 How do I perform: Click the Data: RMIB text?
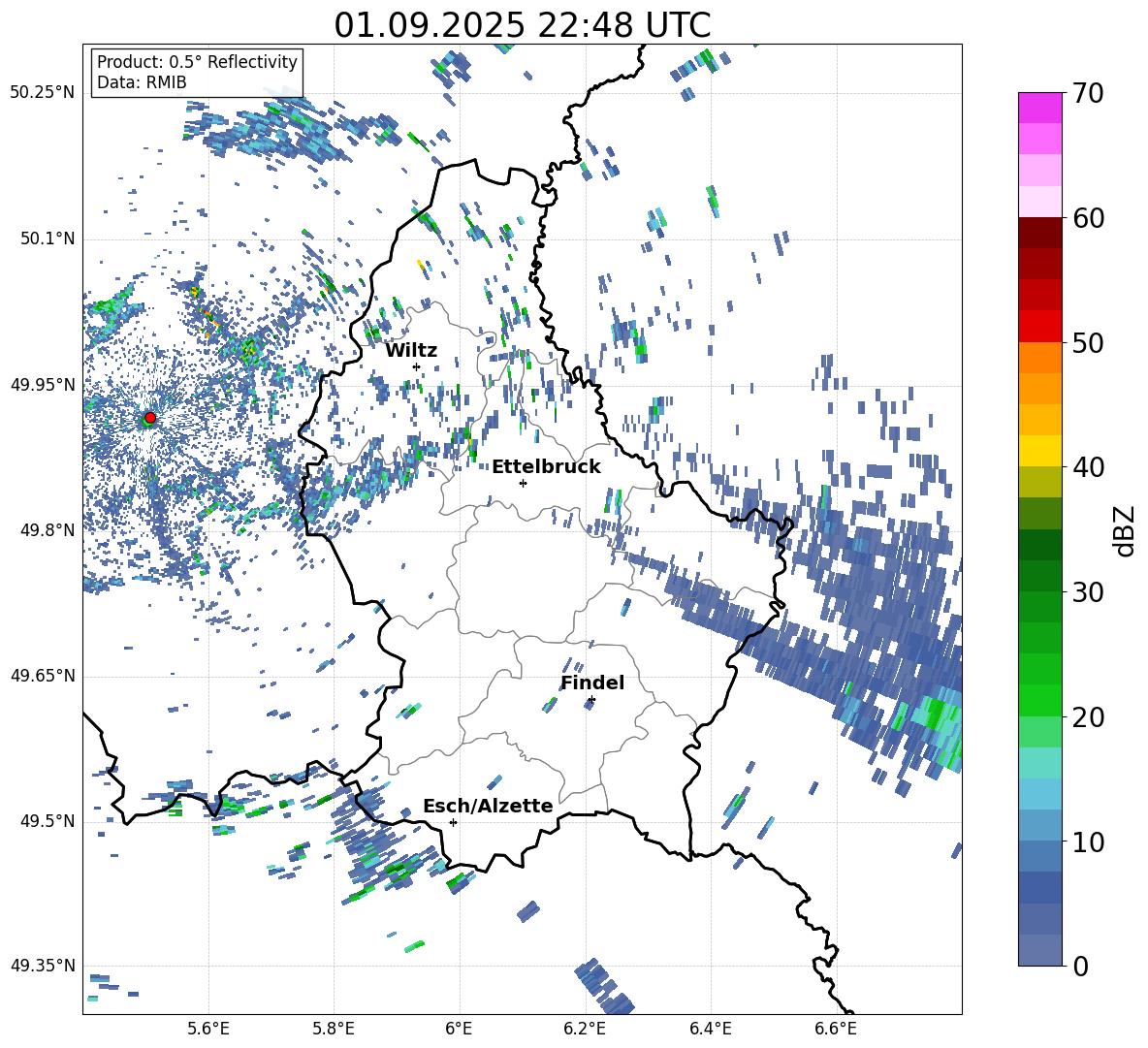tap(142, 82)
